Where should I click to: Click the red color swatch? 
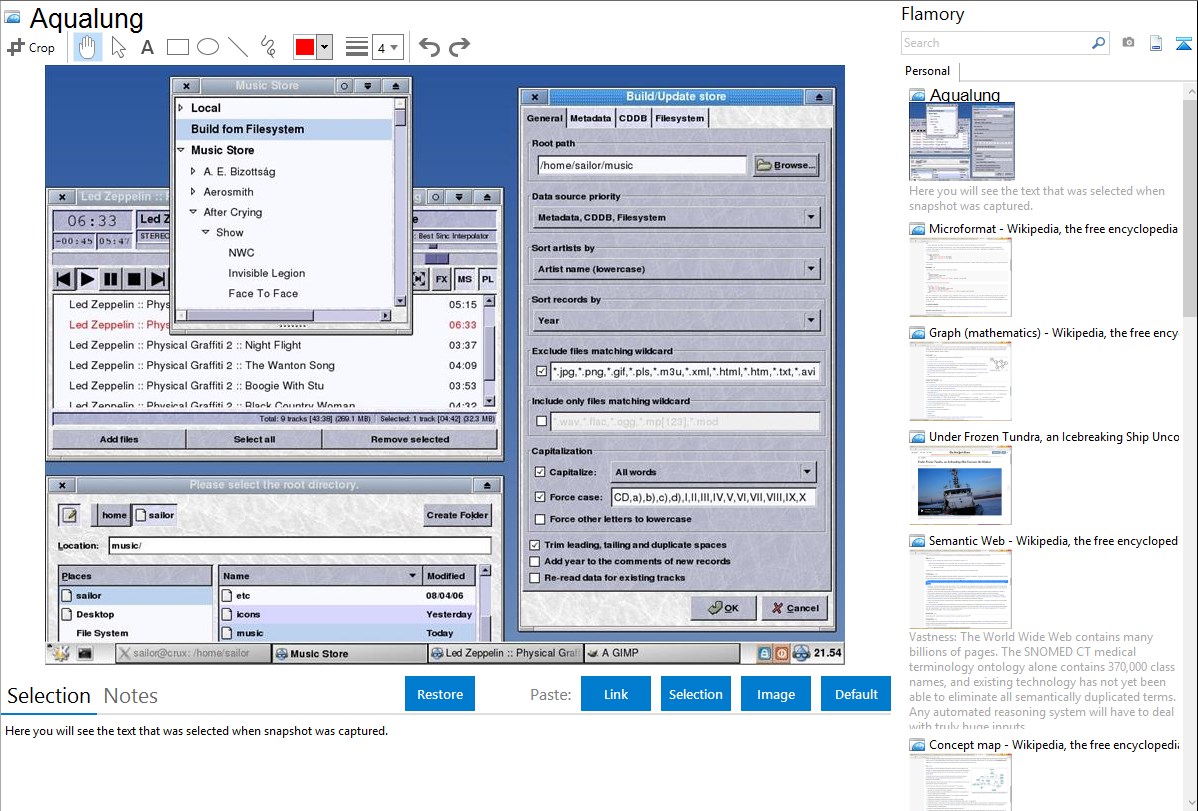point(305,47)
